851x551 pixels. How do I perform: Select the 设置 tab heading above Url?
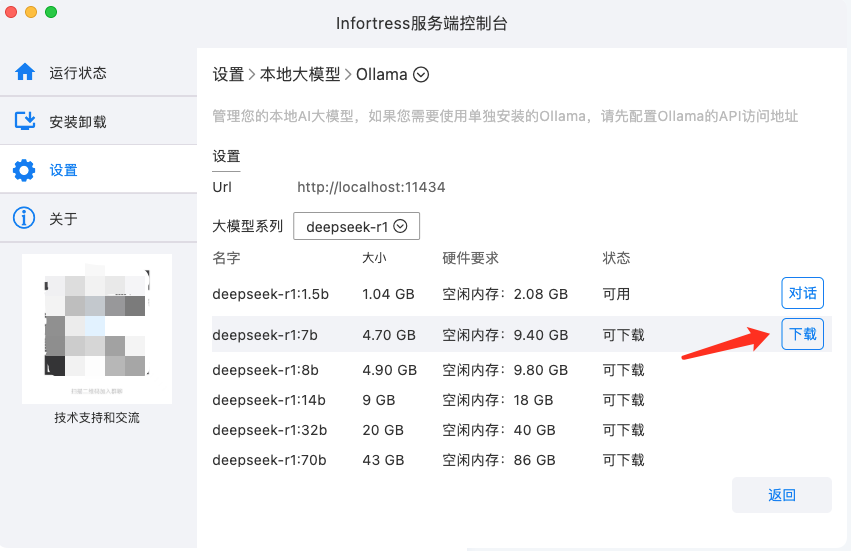coord(226,157)
